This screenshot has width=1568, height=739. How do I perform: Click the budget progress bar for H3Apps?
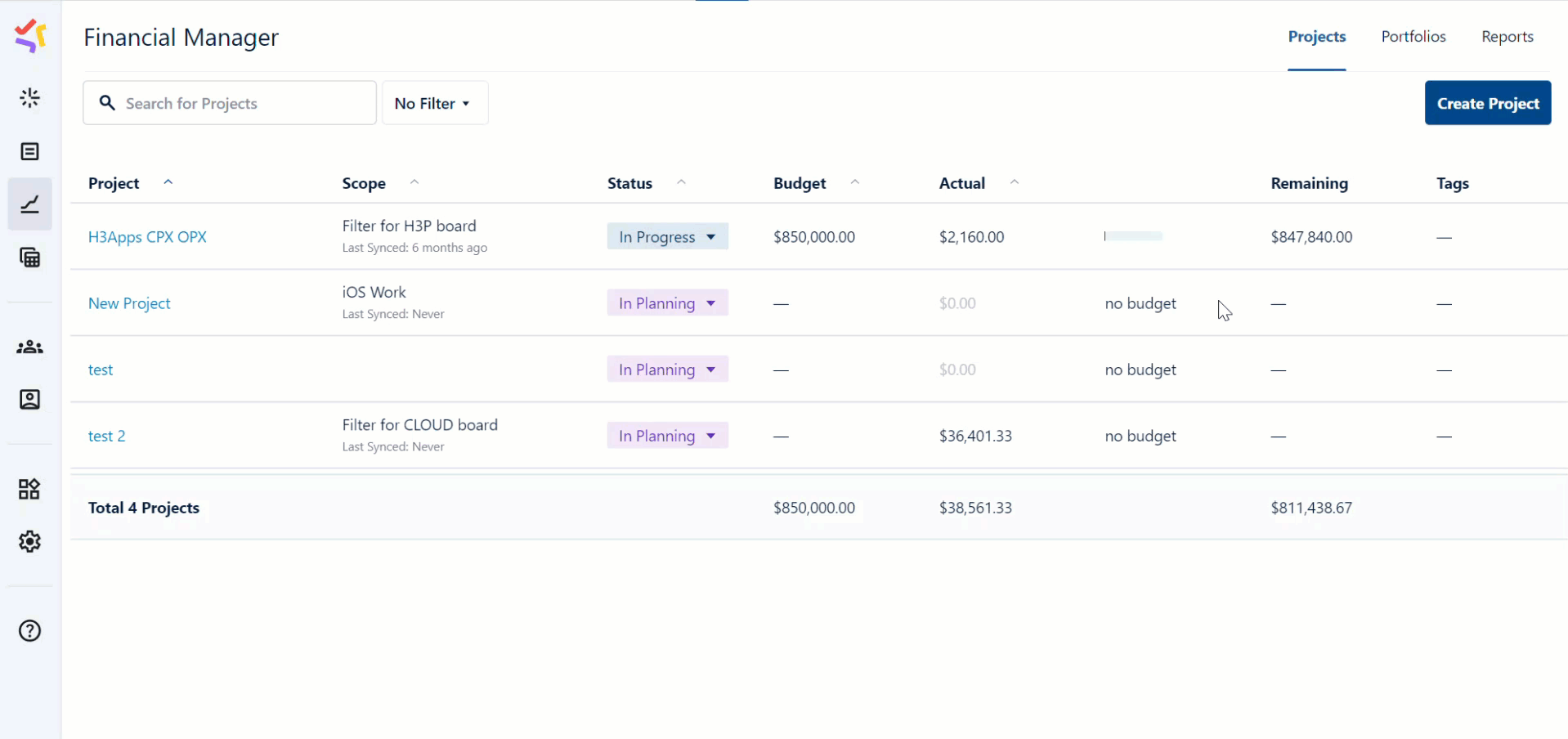(1132, 236)
